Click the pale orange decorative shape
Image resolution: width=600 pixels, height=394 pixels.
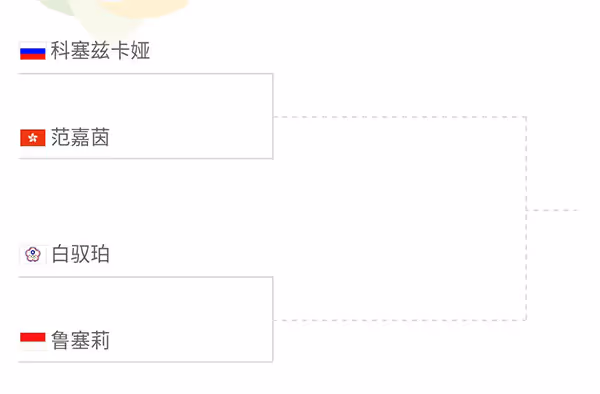[145, 8]
